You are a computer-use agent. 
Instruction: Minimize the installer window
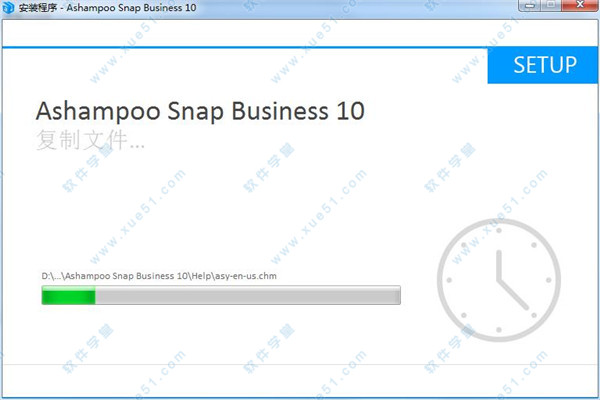pos(530,5)
